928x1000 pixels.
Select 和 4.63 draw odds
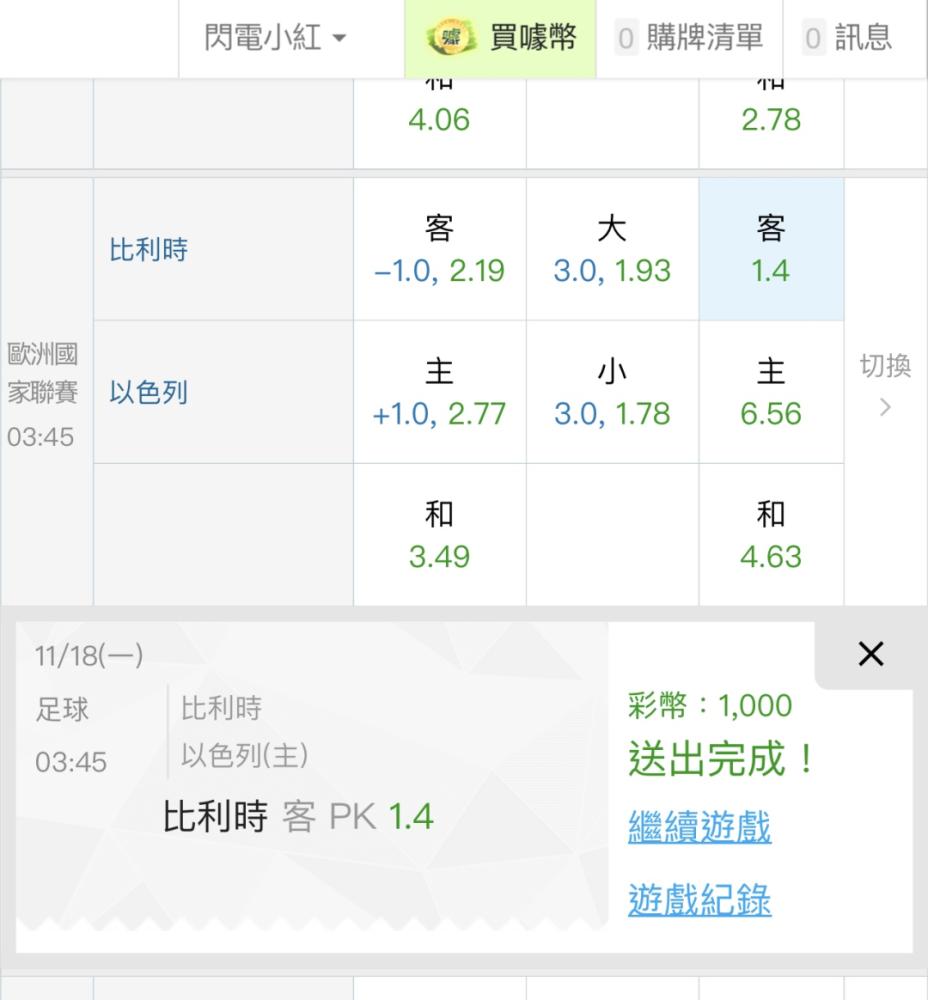pyautogui.click(x=771, y=535)
